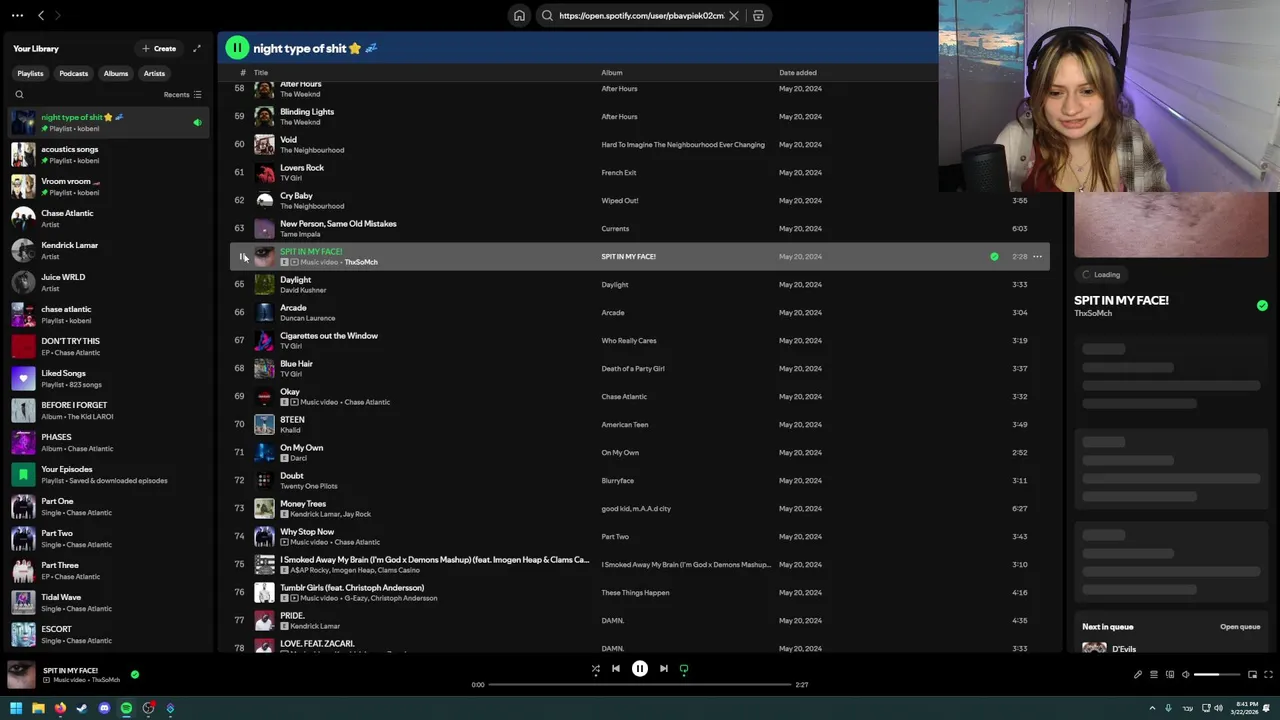Select the Tidal Wave single in library
The height and width of the screenshot is (720, 1280).
pyautogui.click(x=109, y=603)
